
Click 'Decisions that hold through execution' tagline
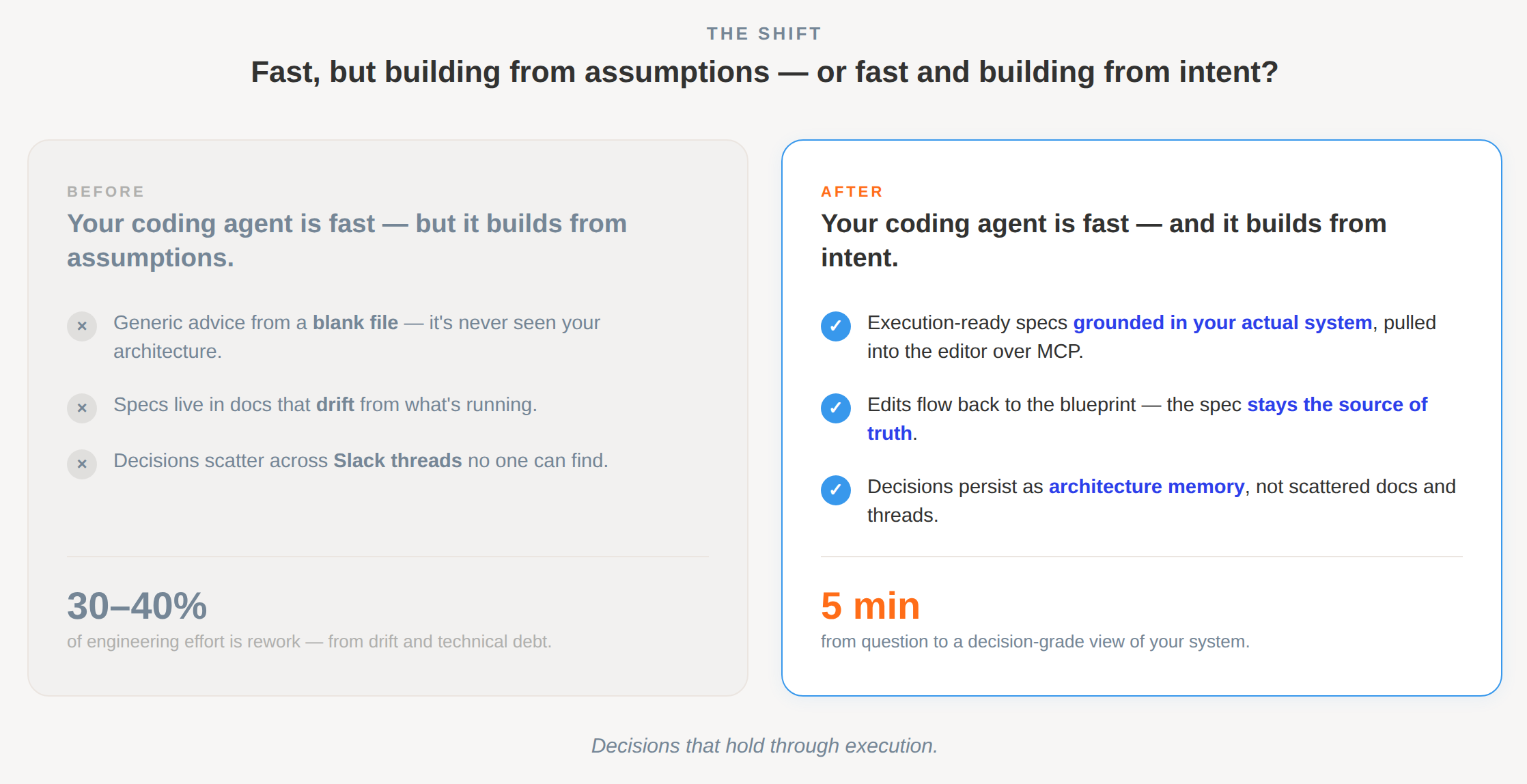click(x=764, y=746)
